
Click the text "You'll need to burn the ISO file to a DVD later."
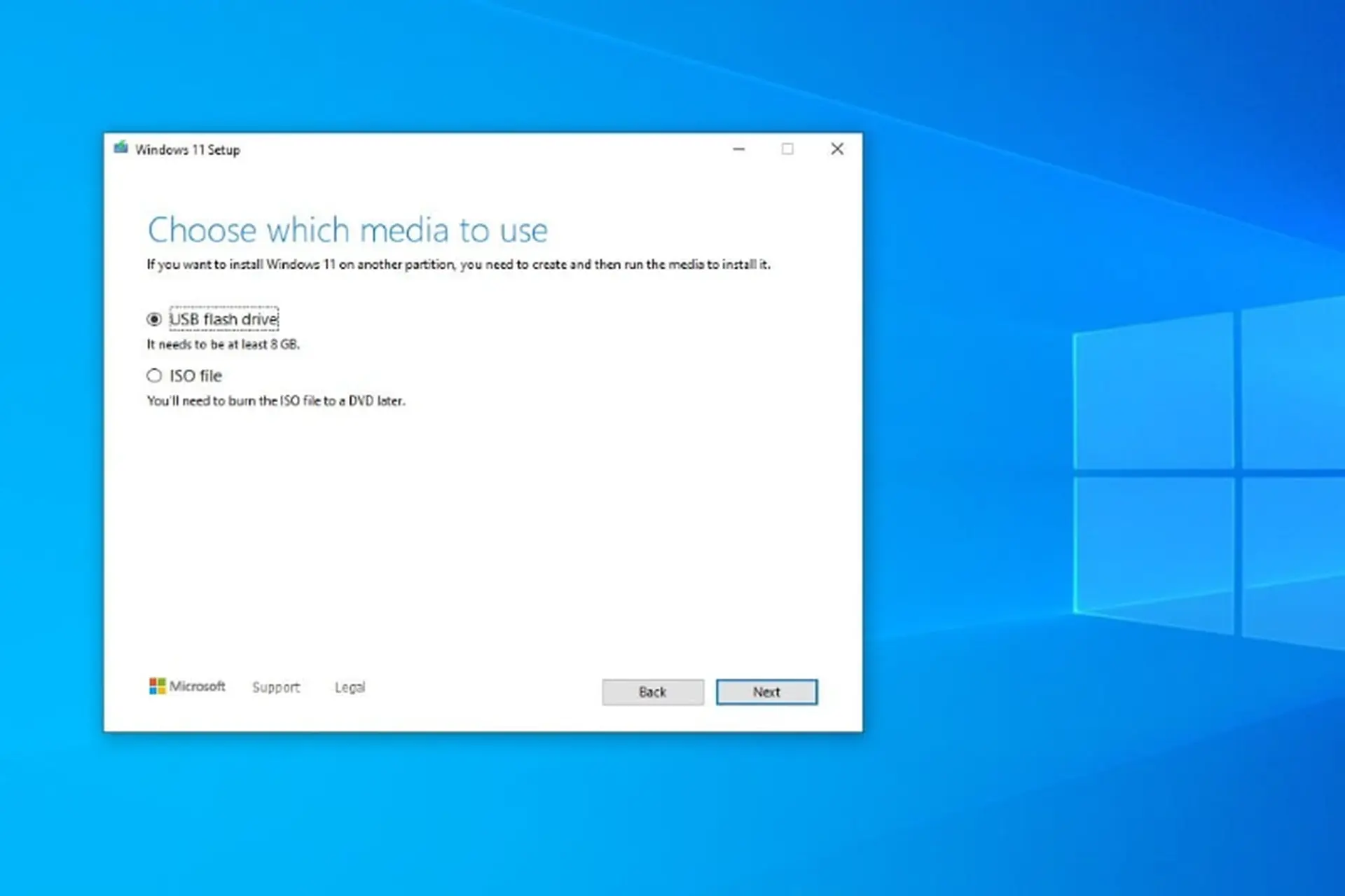click(276, 401)
